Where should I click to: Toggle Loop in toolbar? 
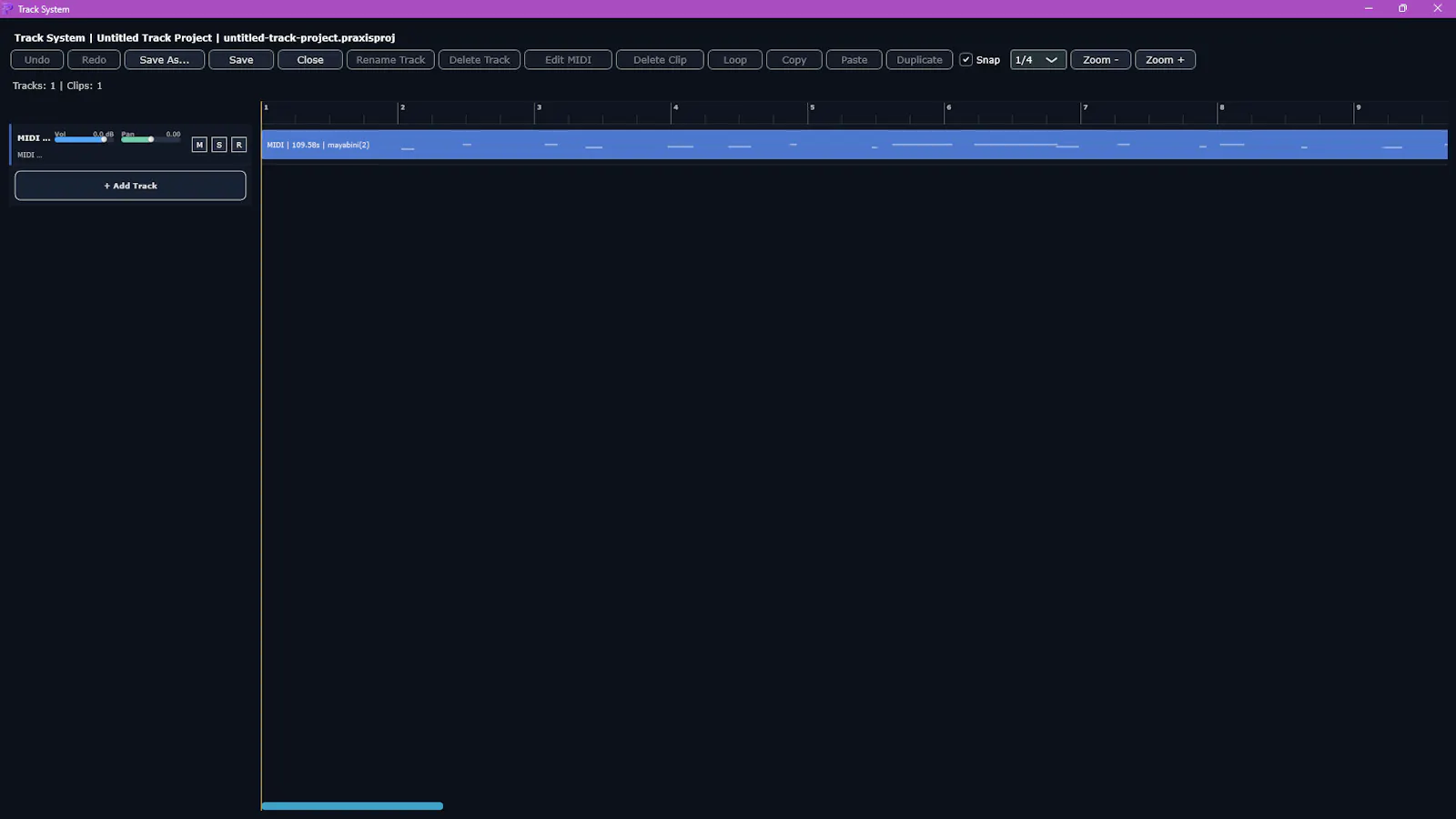(735, 60)
